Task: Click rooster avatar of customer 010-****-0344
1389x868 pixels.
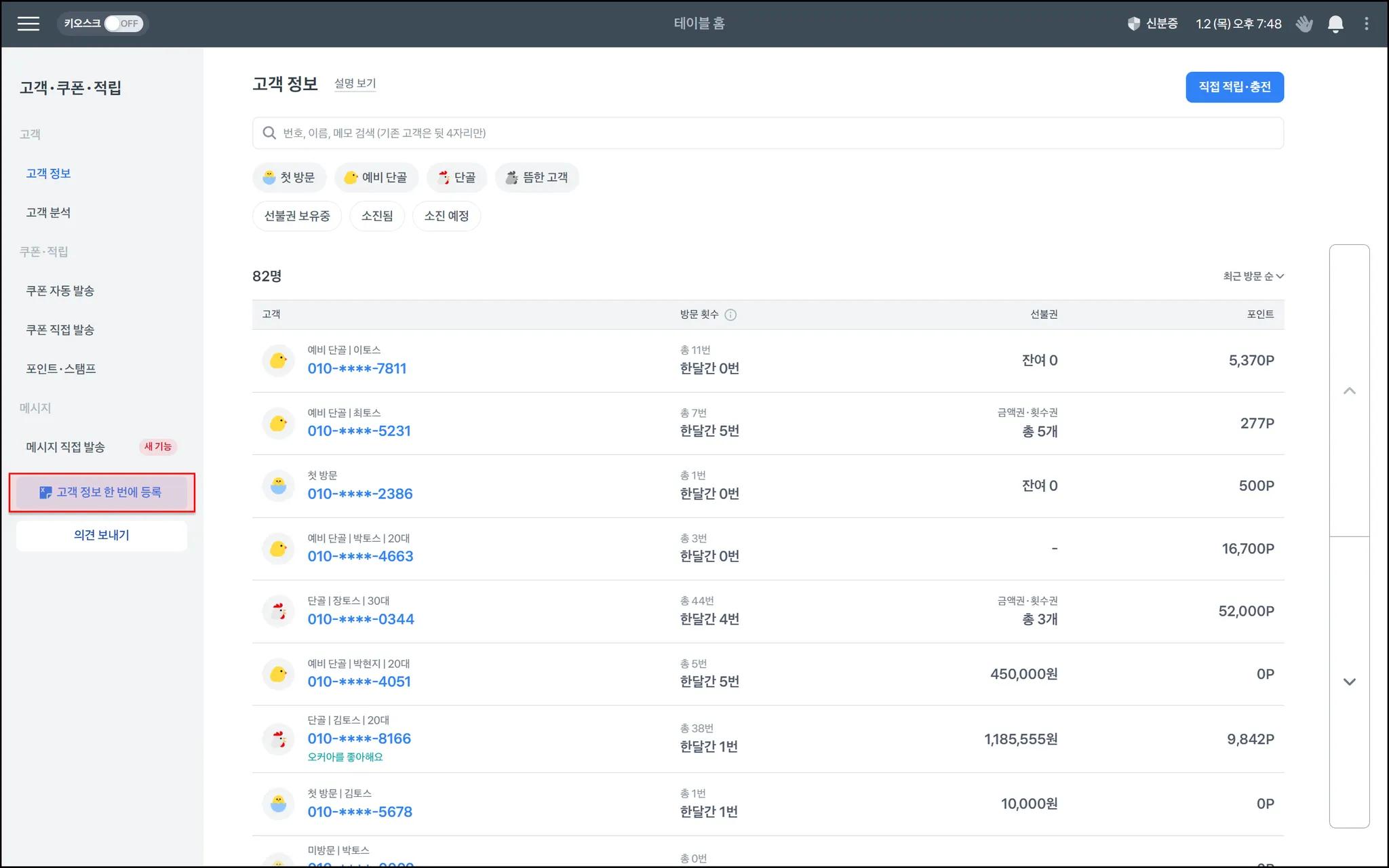Action: 278,611
